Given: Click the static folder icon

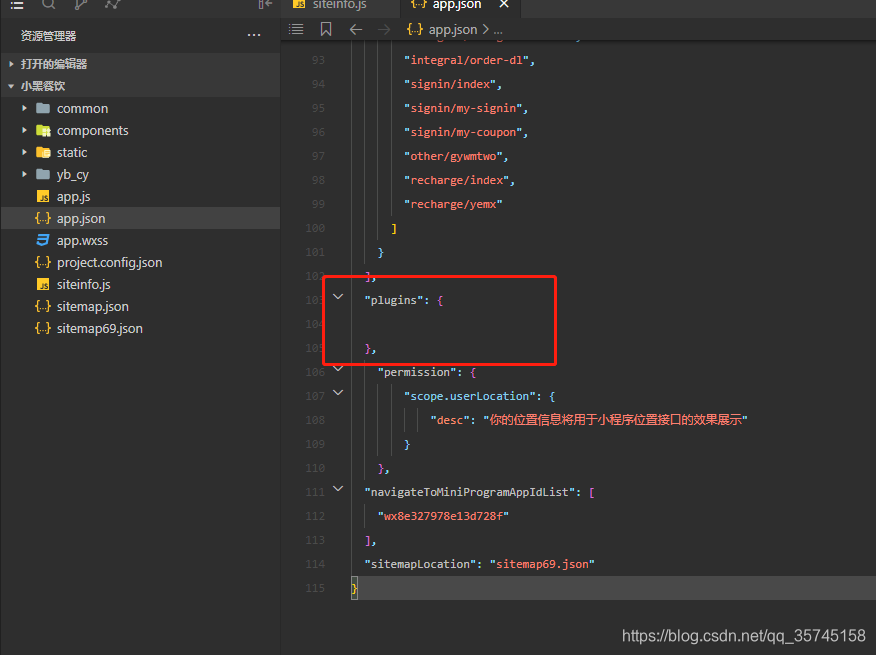Looking at the screenshot, I should pos(43,152).
